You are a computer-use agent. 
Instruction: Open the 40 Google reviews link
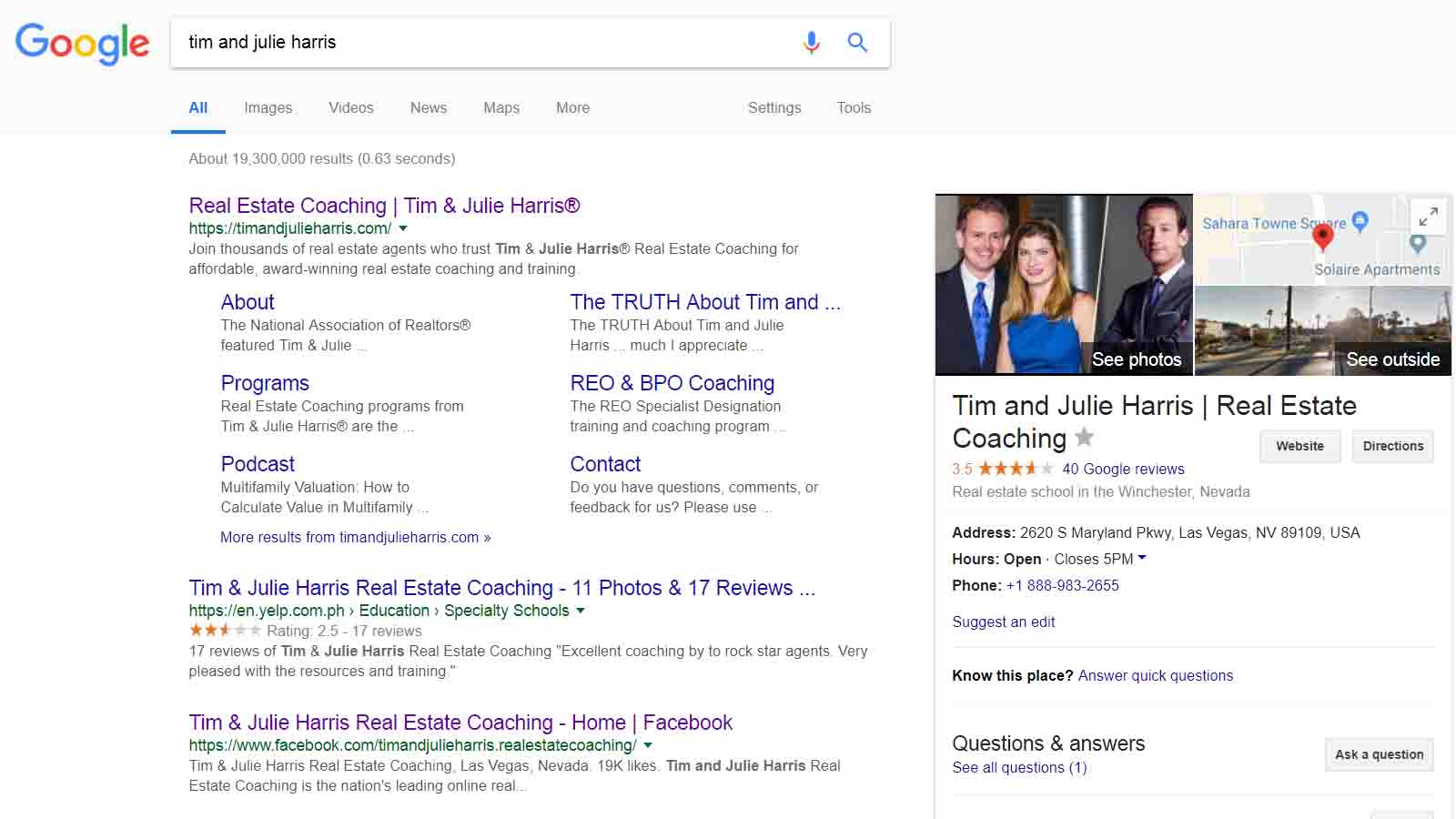coord(1123,469)
